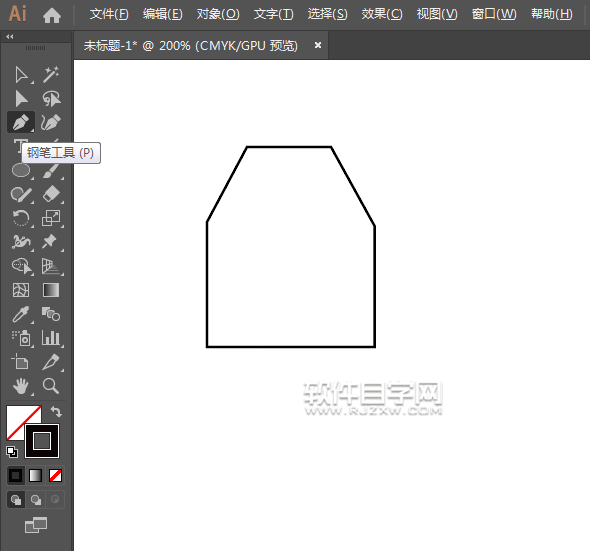Image resolution: width=590 pixels, height=551 pixels.
Task: Select the Ellipse shape tool
Action: 21,170
